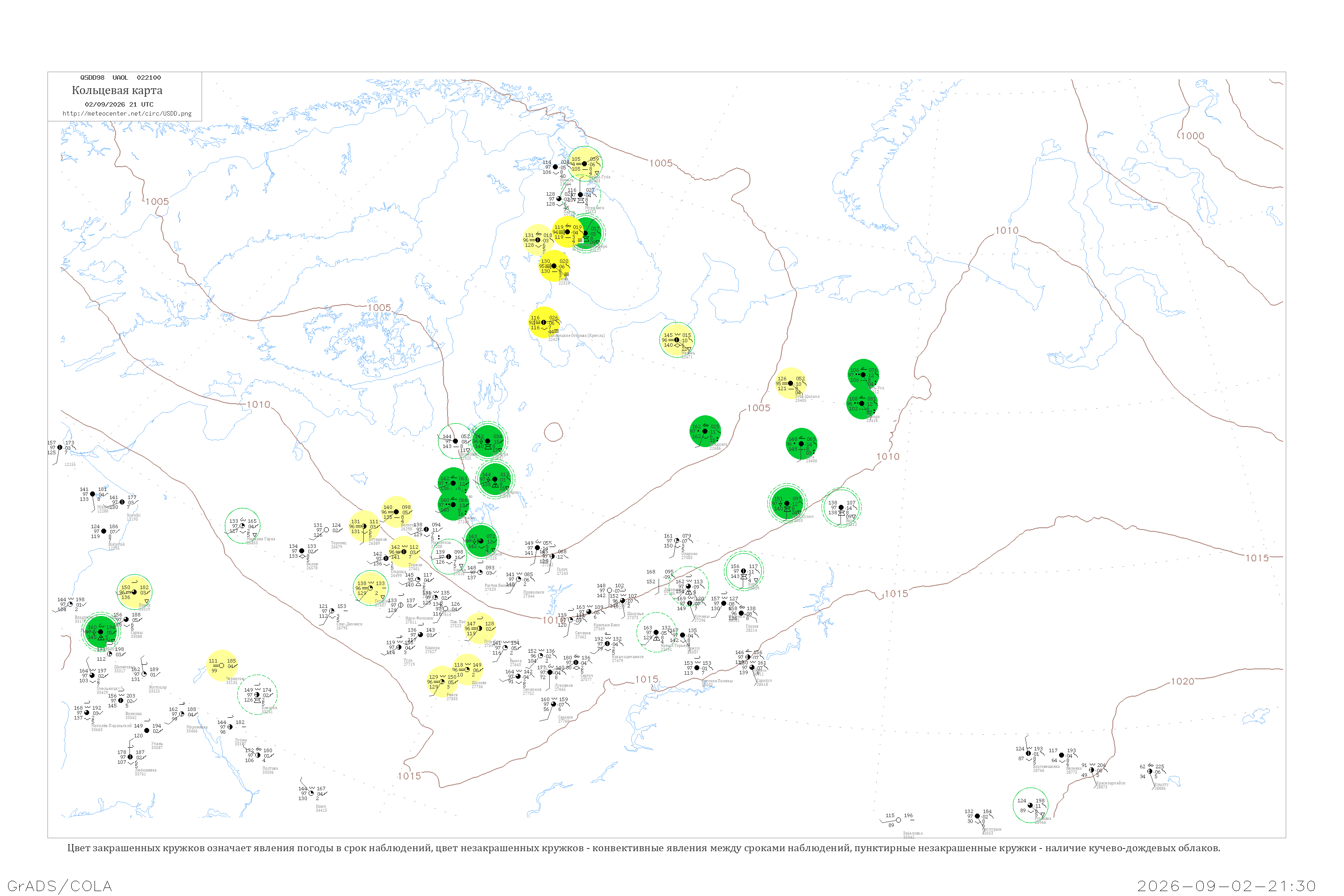This screenshot has height=896, width=1344.
Task: Select the yellow Пинск 33019 station circle
Action: pos(134,592)
